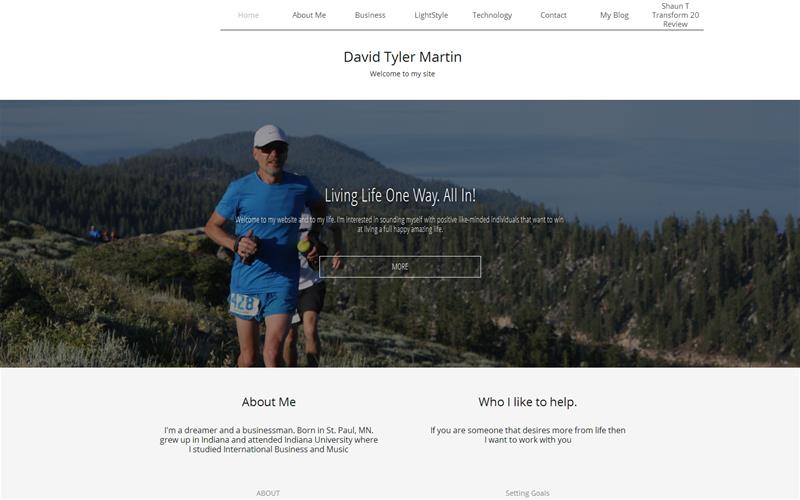Screen dimensions: 800x500
Task: Go to the About Me page
Action: [309, 15]
